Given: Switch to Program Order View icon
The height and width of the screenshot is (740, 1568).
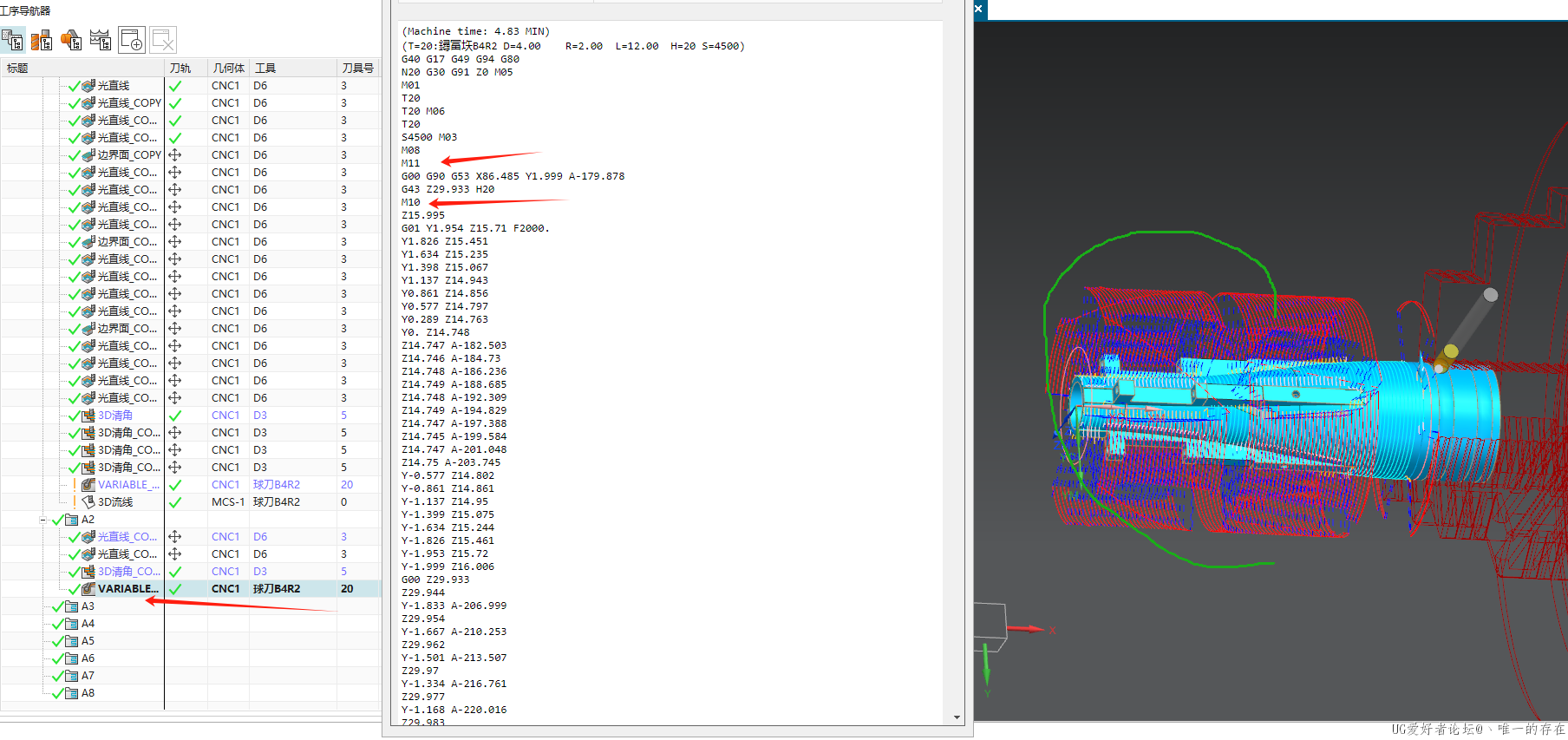Looking at the screenshot, I should 12,40.
